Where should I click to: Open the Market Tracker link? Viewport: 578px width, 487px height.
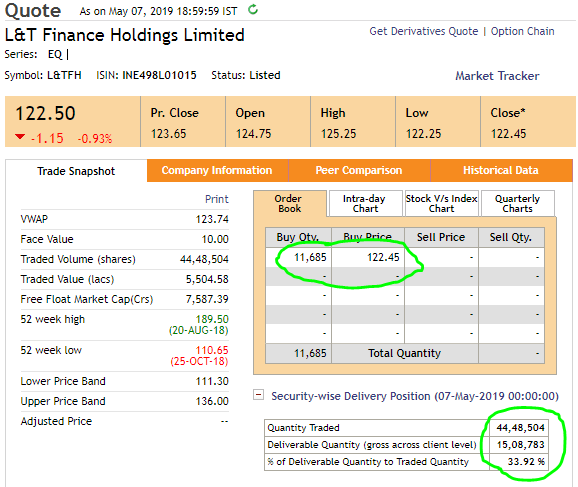[497, 76]
